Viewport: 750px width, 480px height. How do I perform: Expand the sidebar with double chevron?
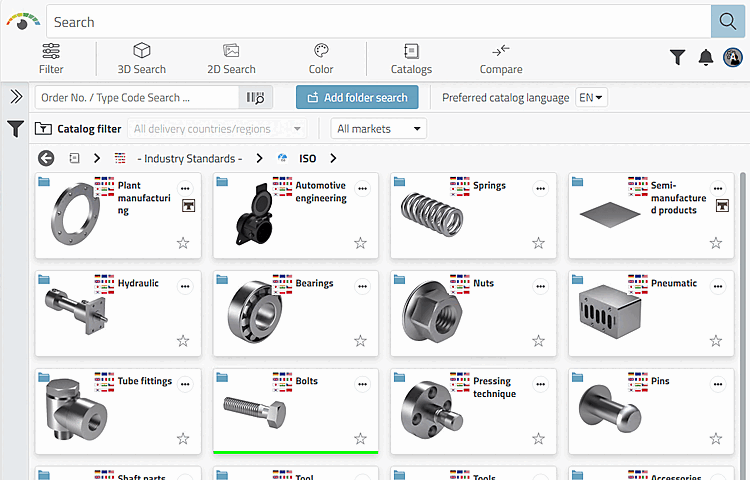[x=16, y=97]
